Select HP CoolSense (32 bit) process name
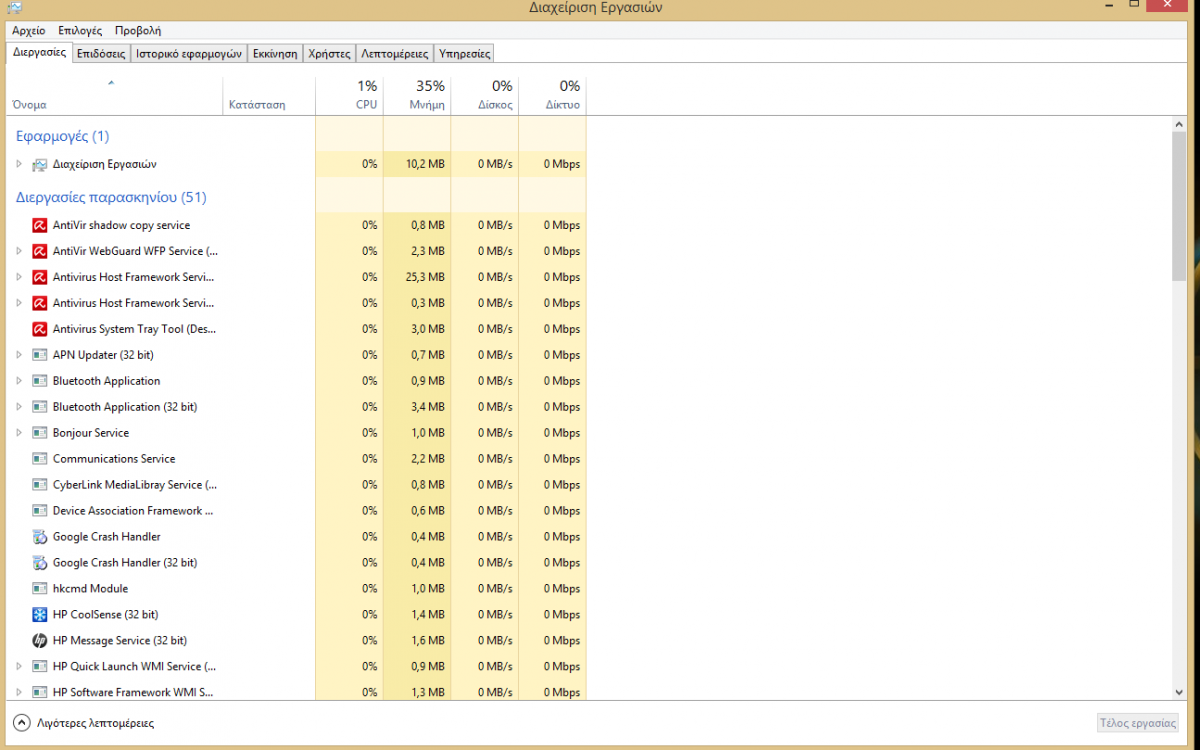Viewport: 1200px width, 750px height. tap(105, 615)
